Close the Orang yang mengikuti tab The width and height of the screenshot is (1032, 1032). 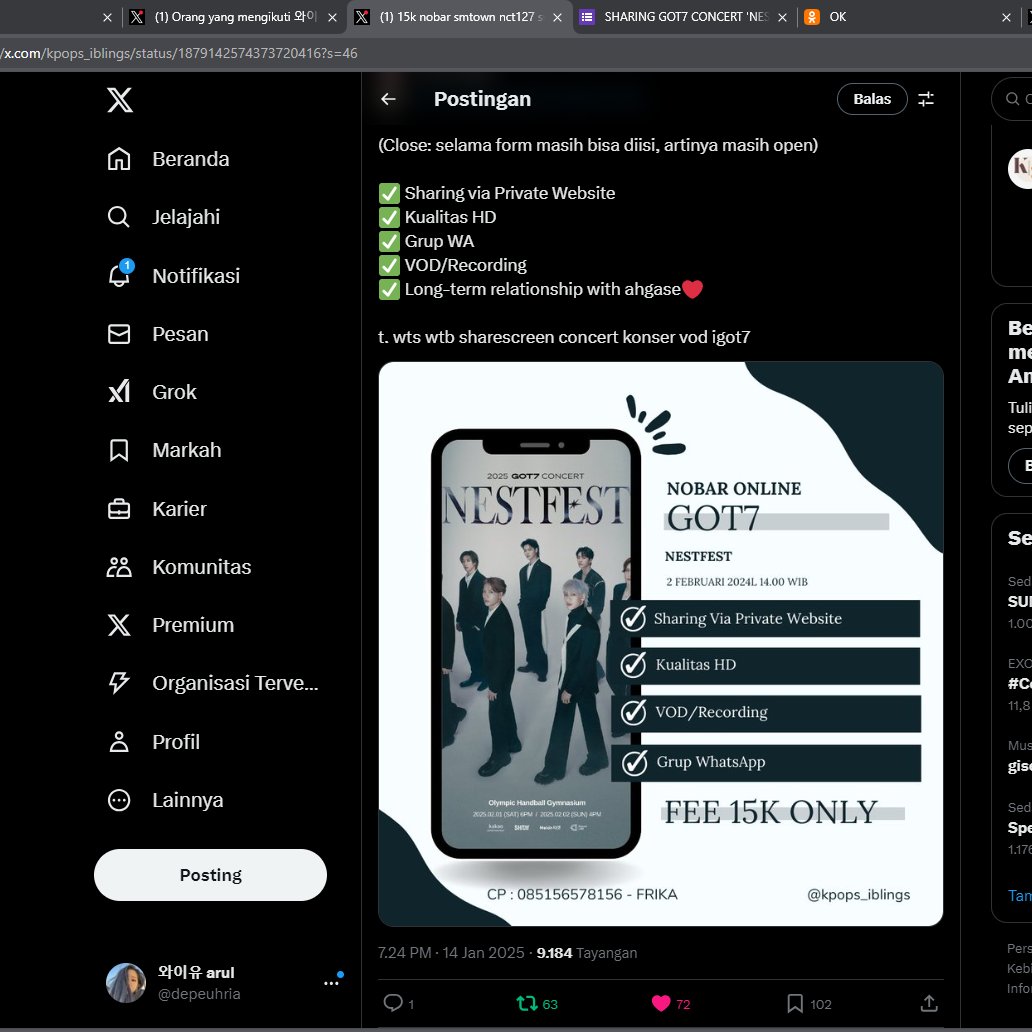(332, 18)
